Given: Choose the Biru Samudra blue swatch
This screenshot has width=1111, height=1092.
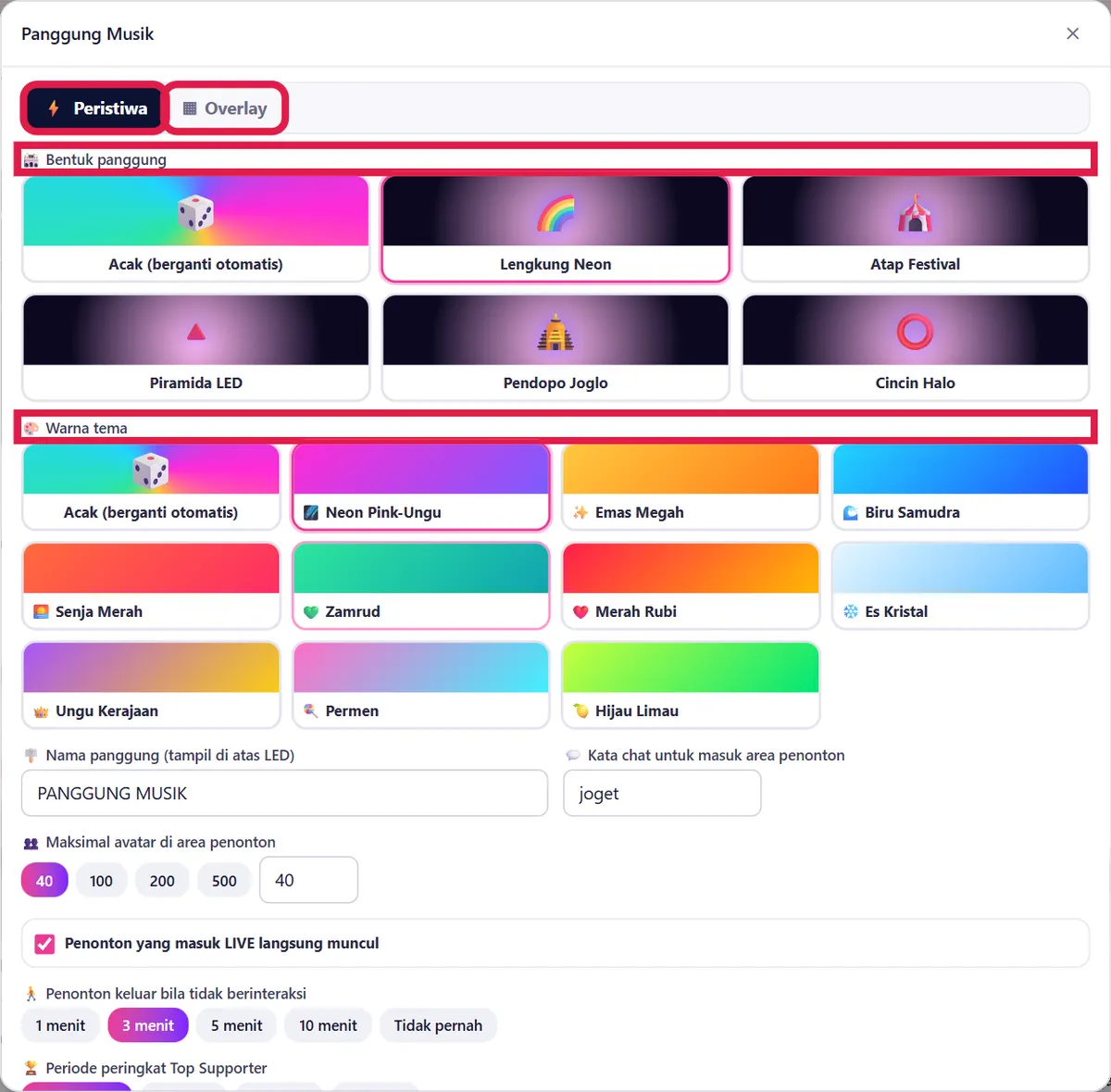Looking at the screenshot, I should click(x=960, y=470).
